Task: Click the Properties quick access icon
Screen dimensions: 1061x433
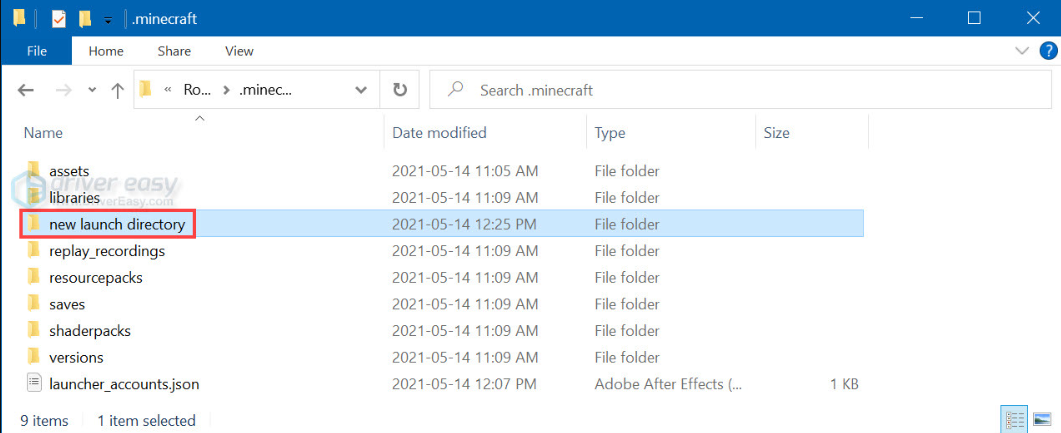Action: (59, 18)
